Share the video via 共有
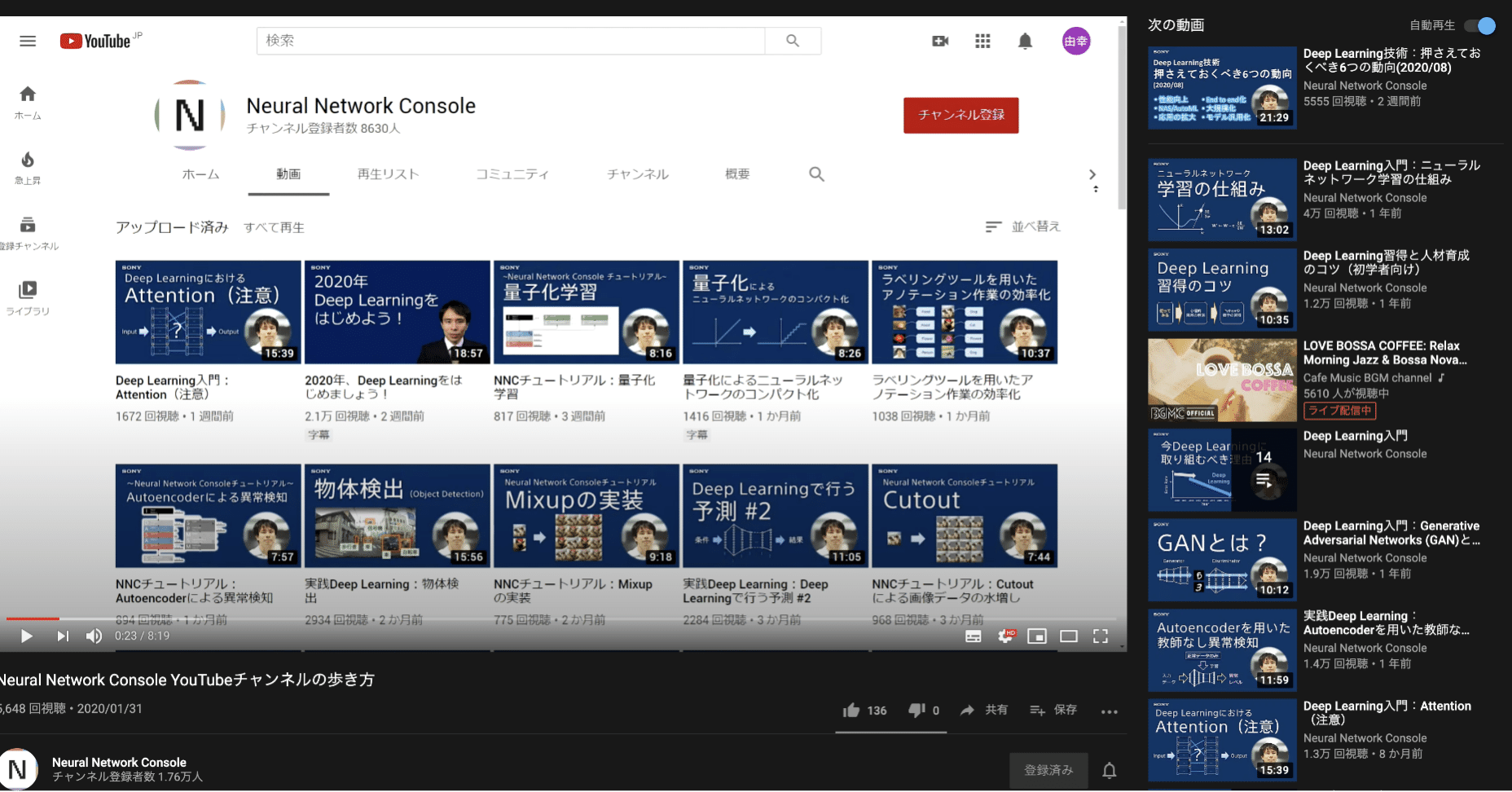 (x=983, y=711)
